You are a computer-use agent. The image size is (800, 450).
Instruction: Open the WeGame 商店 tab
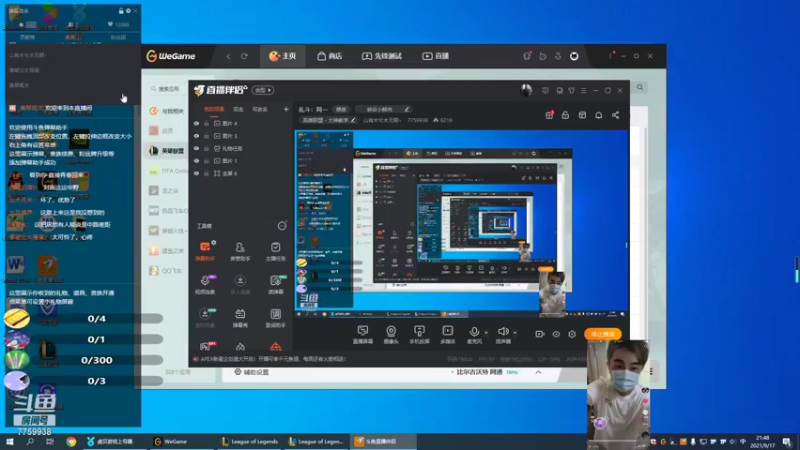(329, 56)
